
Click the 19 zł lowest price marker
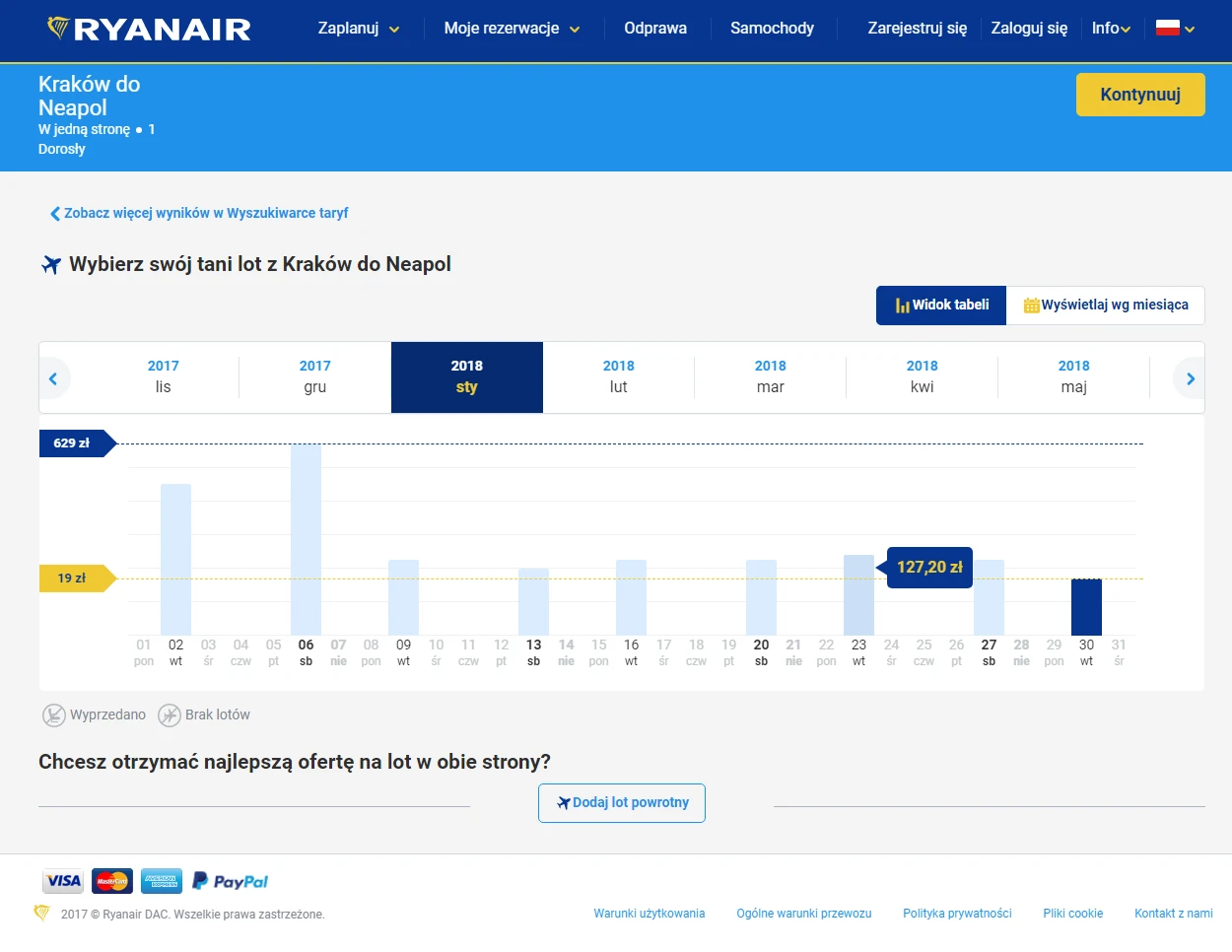[x=77, y=578]
